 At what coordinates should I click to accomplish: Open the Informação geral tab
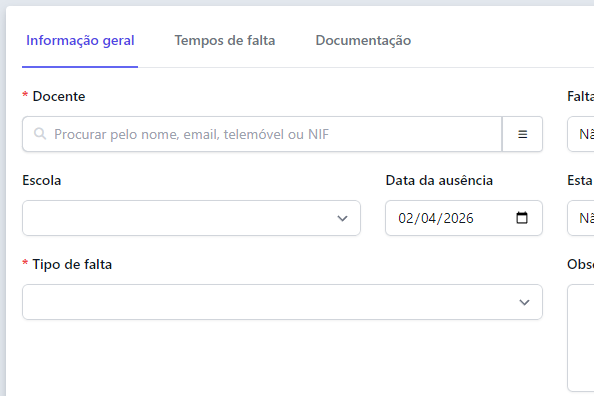80,41
